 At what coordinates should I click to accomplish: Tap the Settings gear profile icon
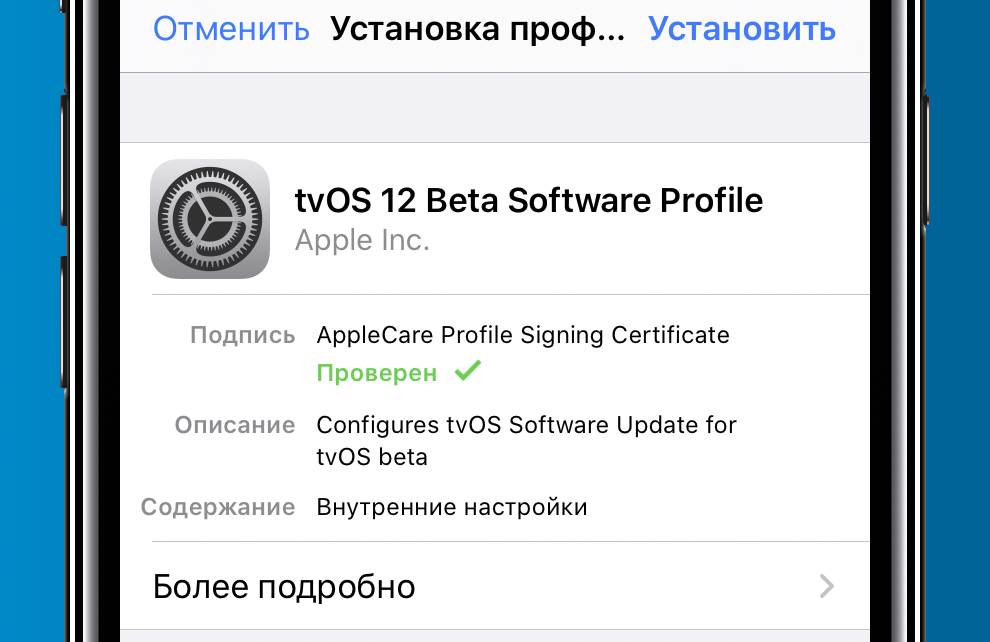(210, 219)
